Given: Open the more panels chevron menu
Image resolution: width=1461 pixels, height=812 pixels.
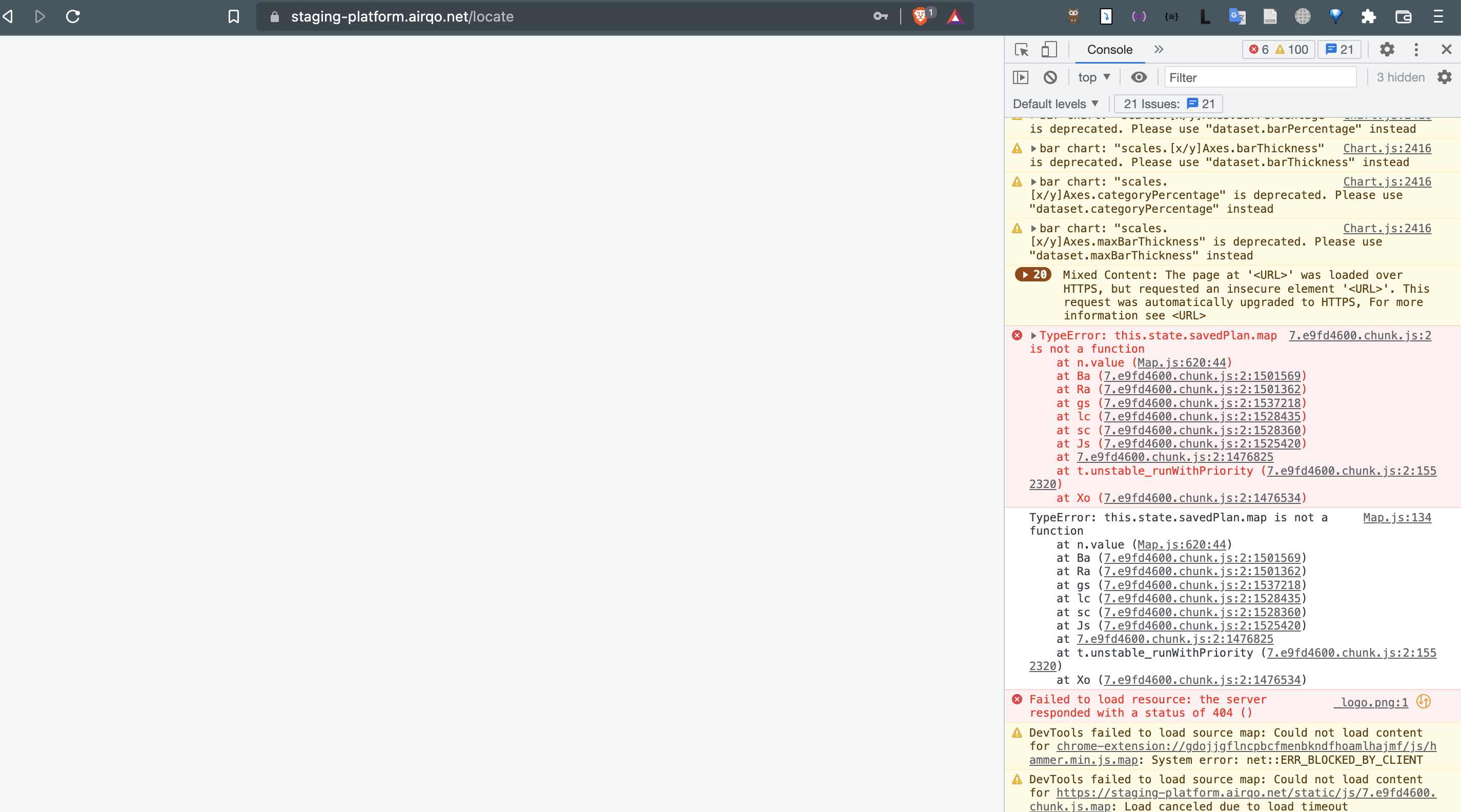Looking at the screenshot, I should (1159, 49).
